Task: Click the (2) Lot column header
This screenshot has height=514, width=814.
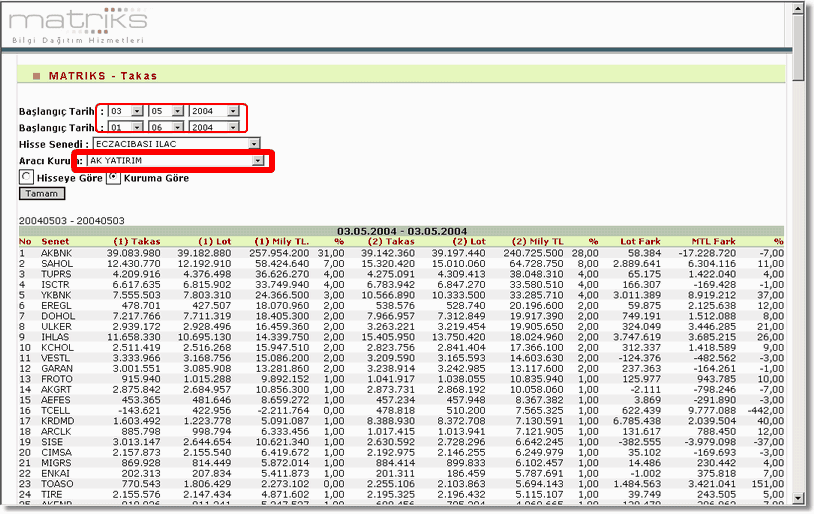Action: click(x=469, y=241)
